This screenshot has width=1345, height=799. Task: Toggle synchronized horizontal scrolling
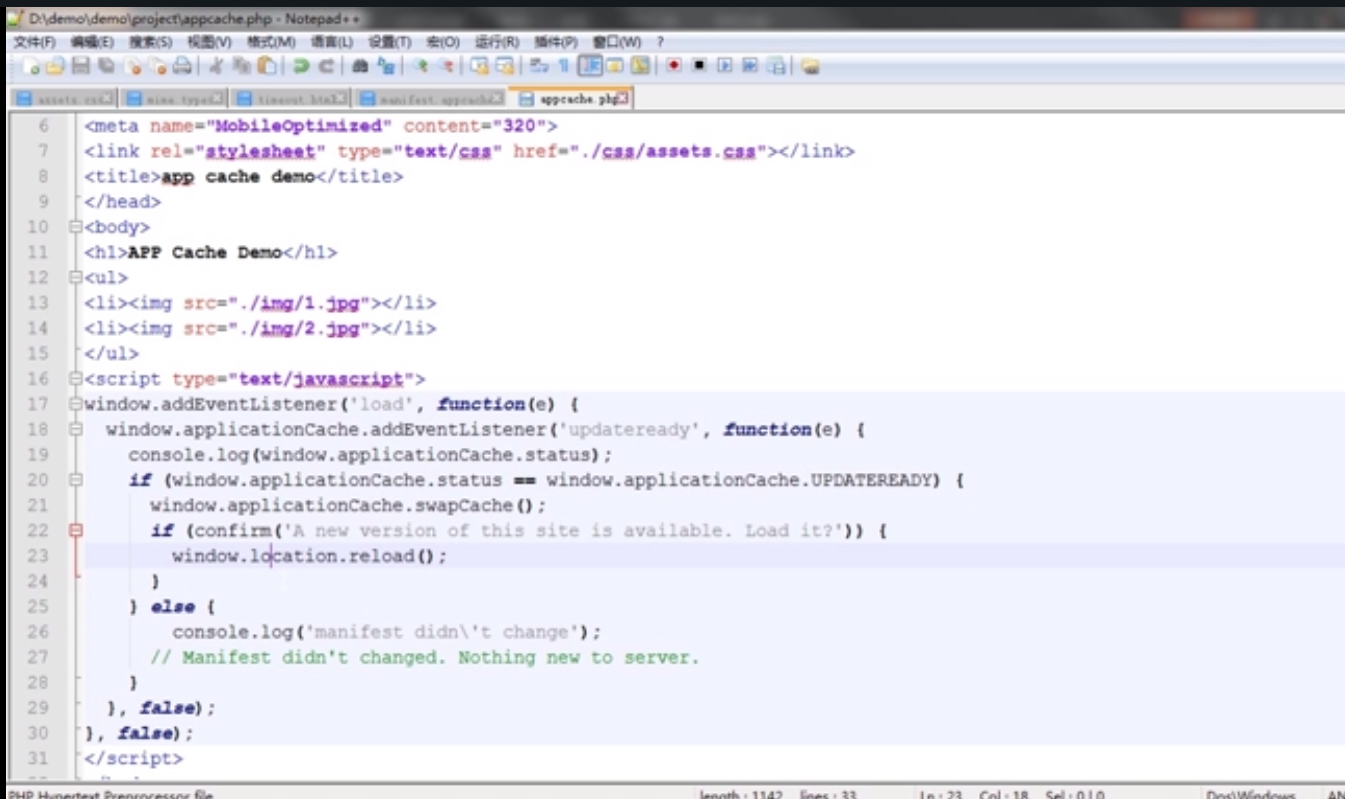pyautogui.click(x=503, y=66)
